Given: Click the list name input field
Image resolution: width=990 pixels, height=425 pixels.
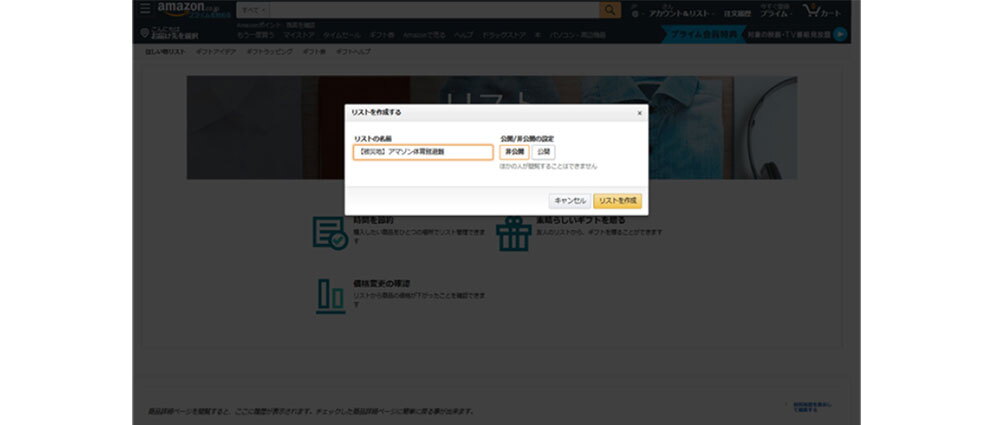Looking at the screenshot, I should 423,152.
